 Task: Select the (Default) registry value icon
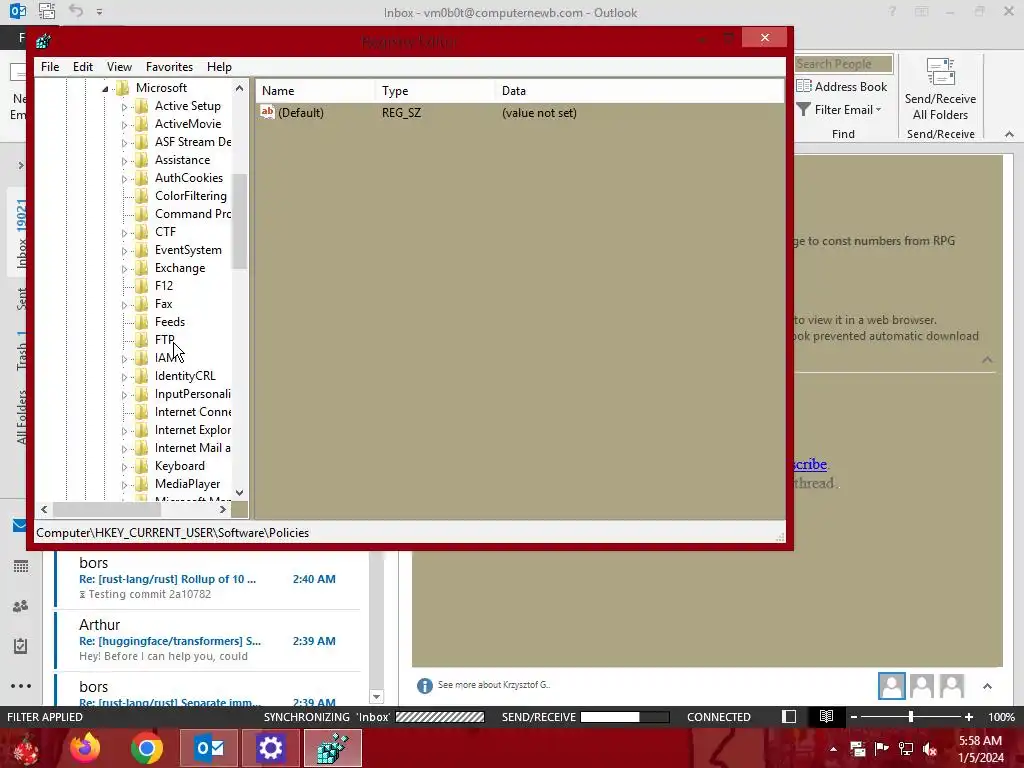267,112
